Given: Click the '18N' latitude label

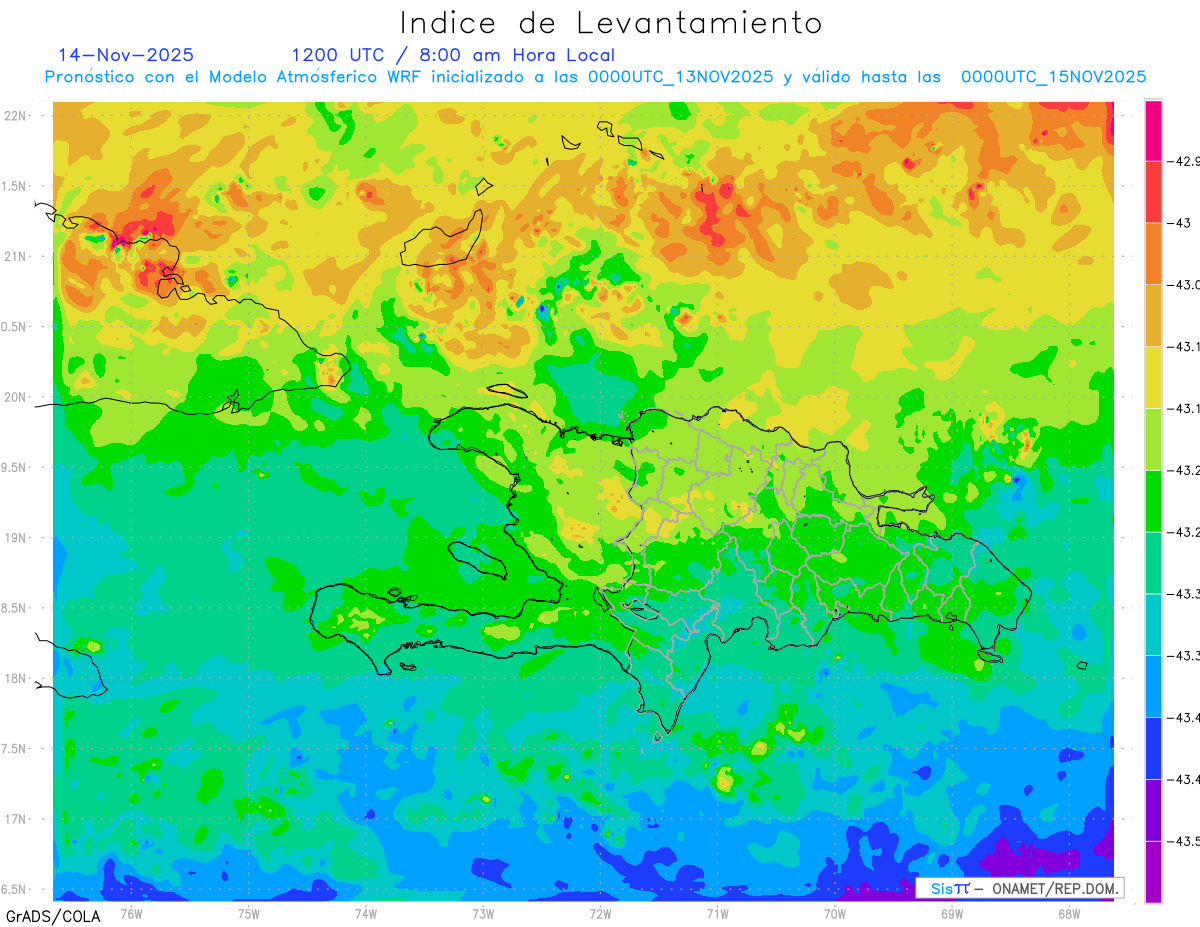Looking at the screenshot, I should click(15, 678).
